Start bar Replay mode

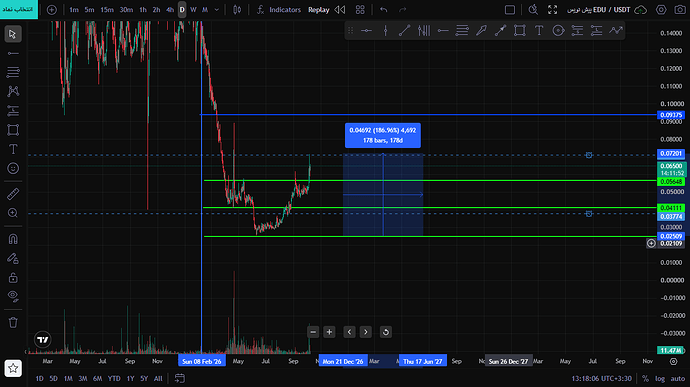(319, 10)
